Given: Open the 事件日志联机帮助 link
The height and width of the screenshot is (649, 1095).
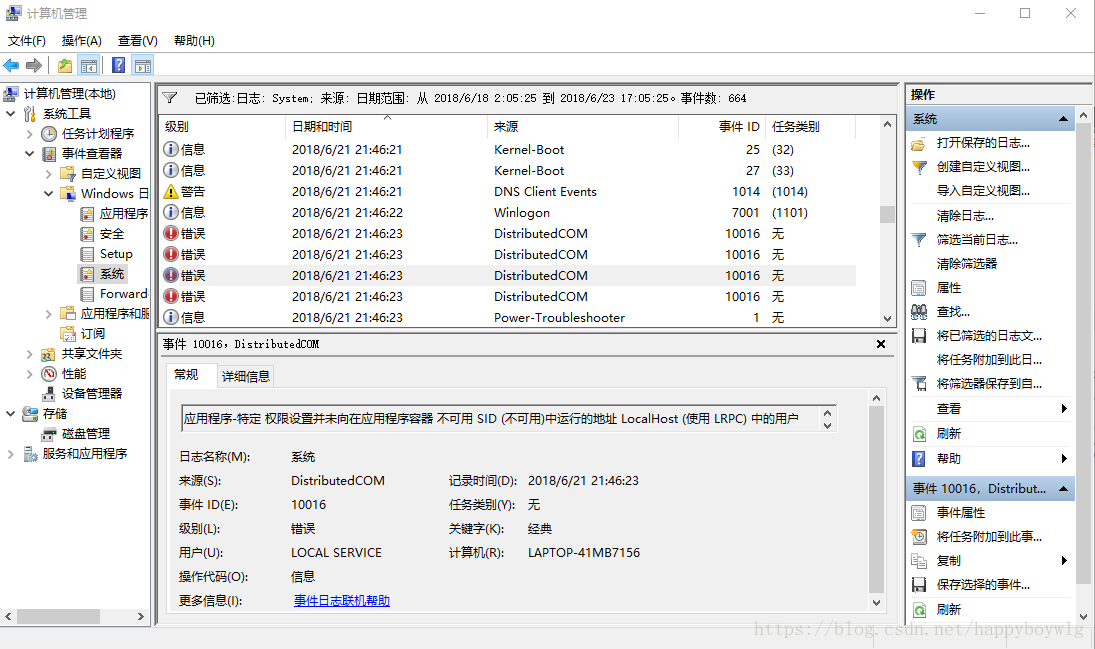Looking at the screenshot, I should pos(341,601).
